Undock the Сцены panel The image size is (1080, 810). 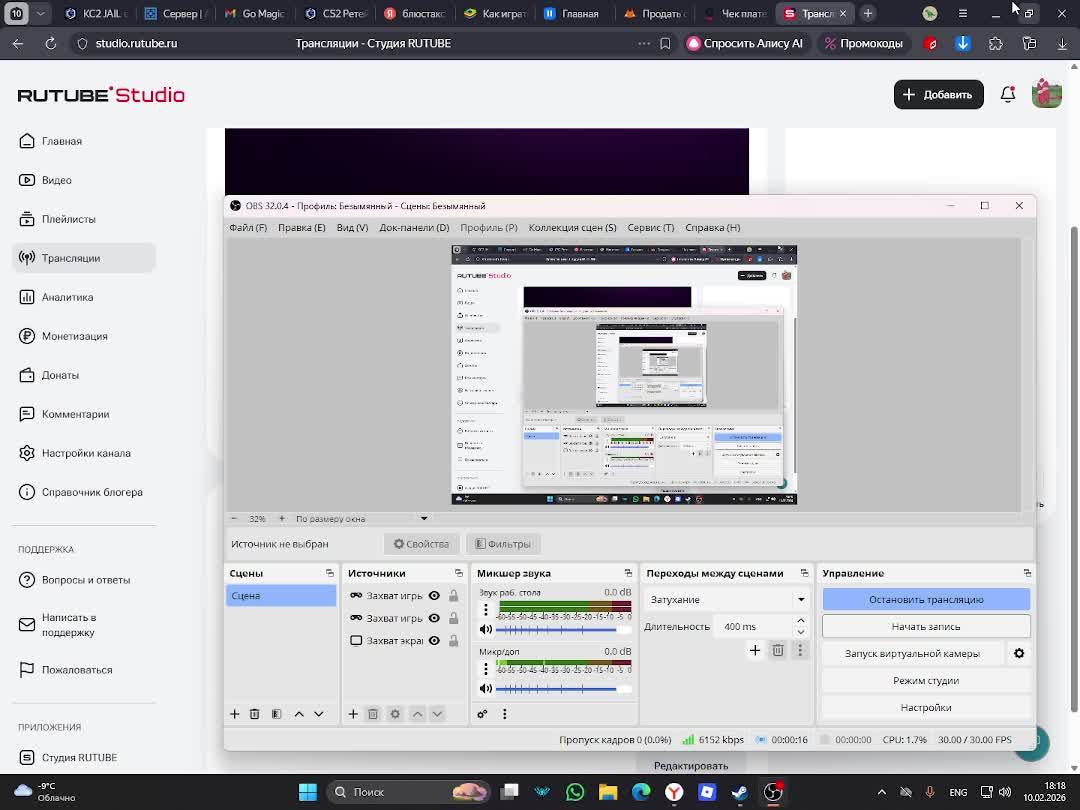tap(330, 573)
